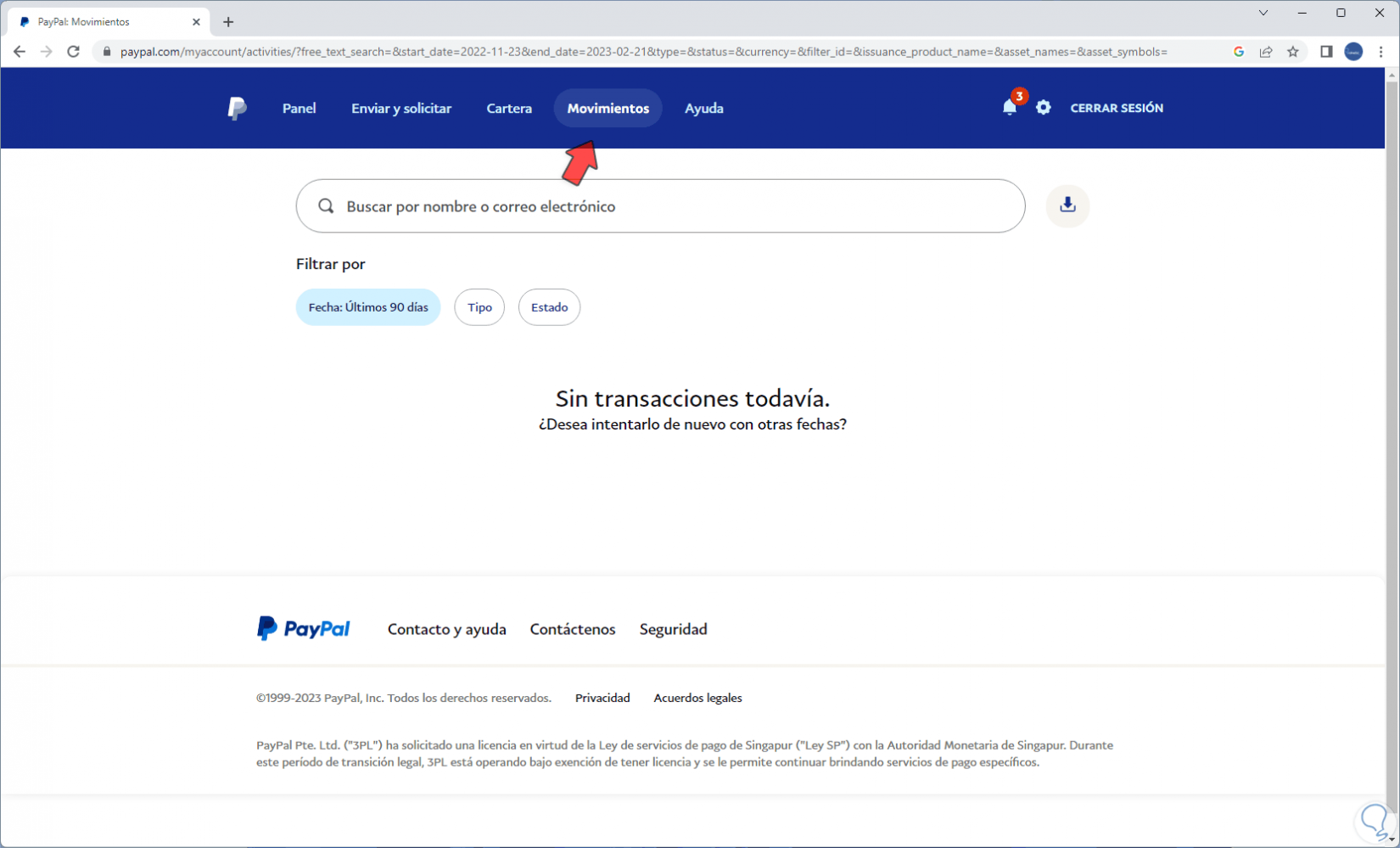Download the activity report
The height and width of the screenshot is (848, 1400).
(1067, 205)
